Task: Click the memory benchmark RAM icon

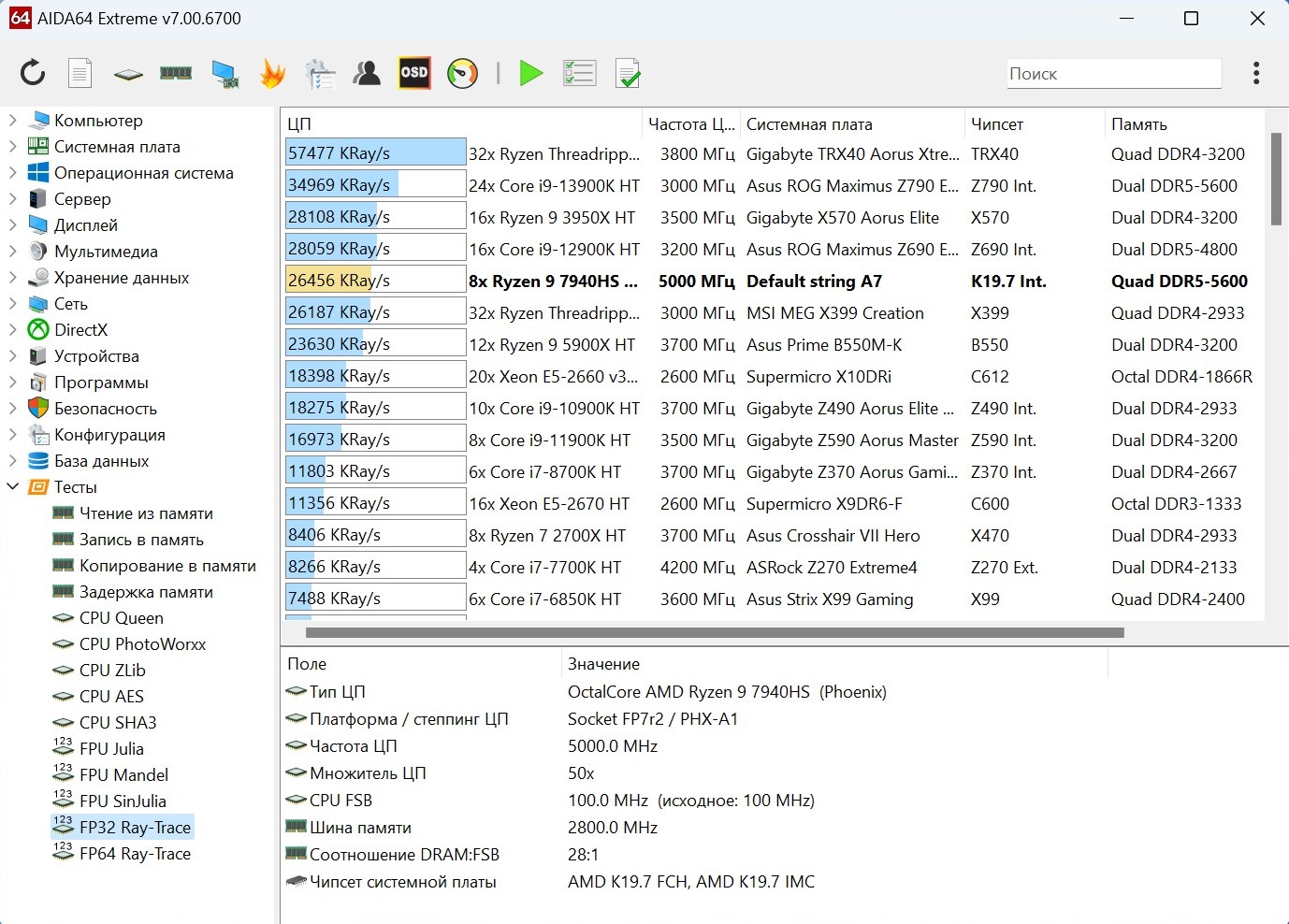Action: (x=176, y=73)
